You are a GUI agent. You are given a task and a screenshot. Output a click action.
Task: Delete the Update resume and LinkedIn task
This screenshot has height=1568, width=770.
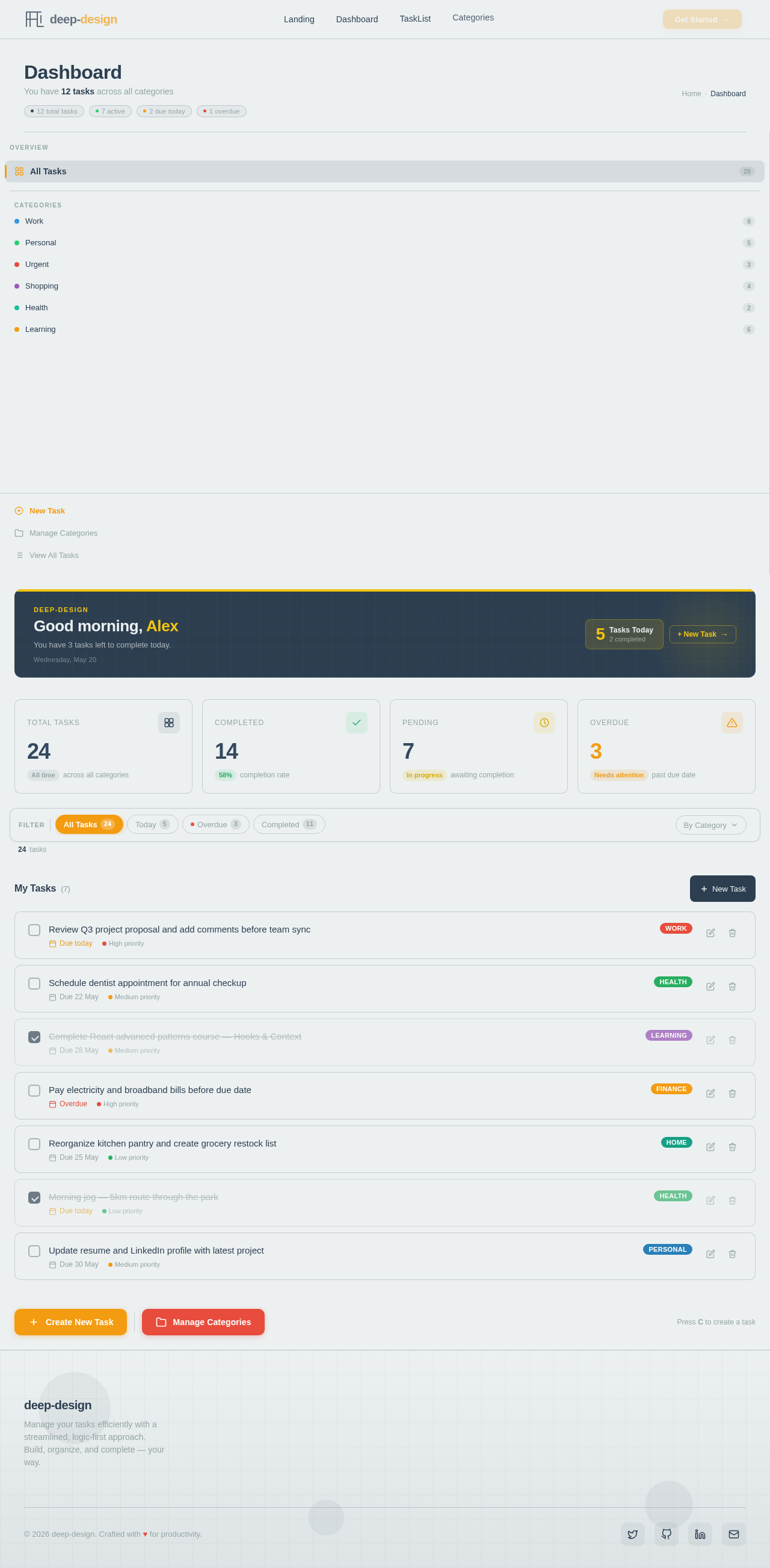coord(732,1254)
